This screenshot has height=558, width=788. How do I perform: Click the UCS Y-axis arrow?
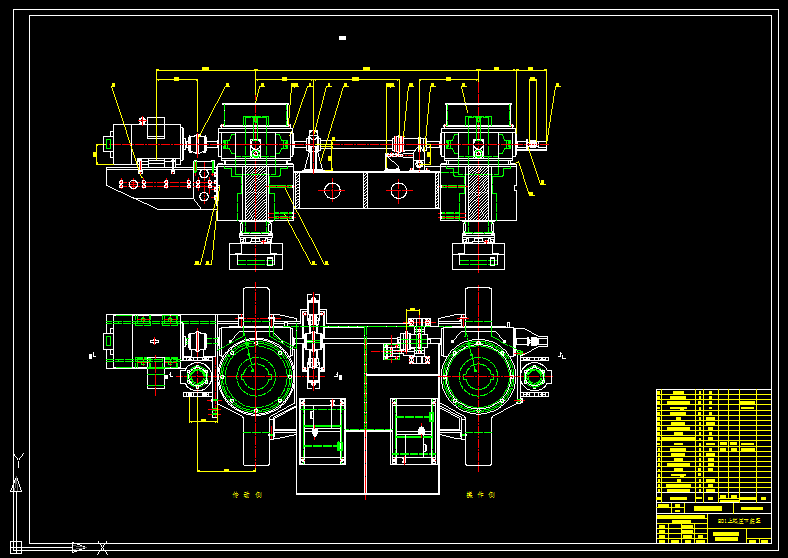16,485
